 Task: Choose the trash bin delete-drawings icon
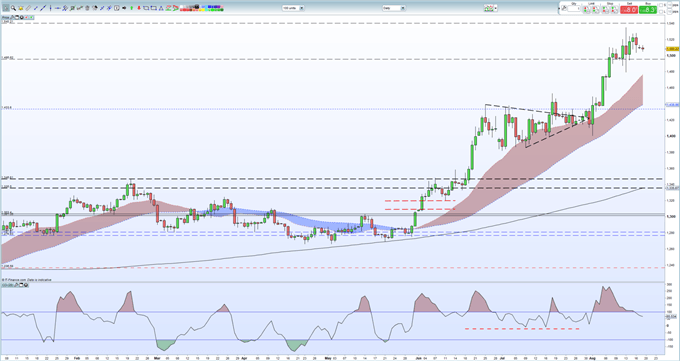click(88, 8)
